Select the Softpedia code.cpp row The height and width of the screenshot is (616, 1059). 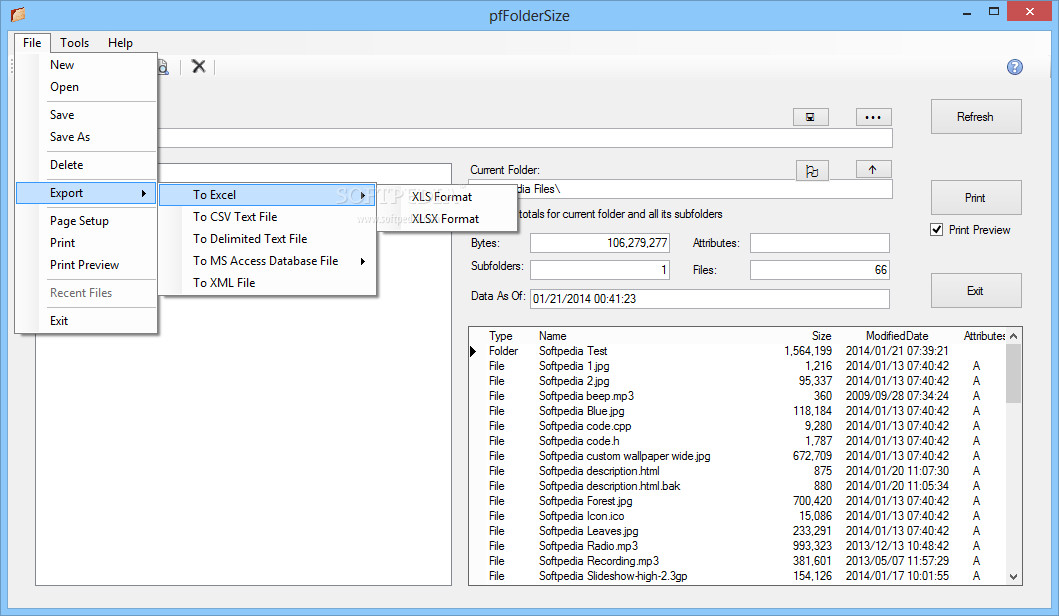(738, 426)
